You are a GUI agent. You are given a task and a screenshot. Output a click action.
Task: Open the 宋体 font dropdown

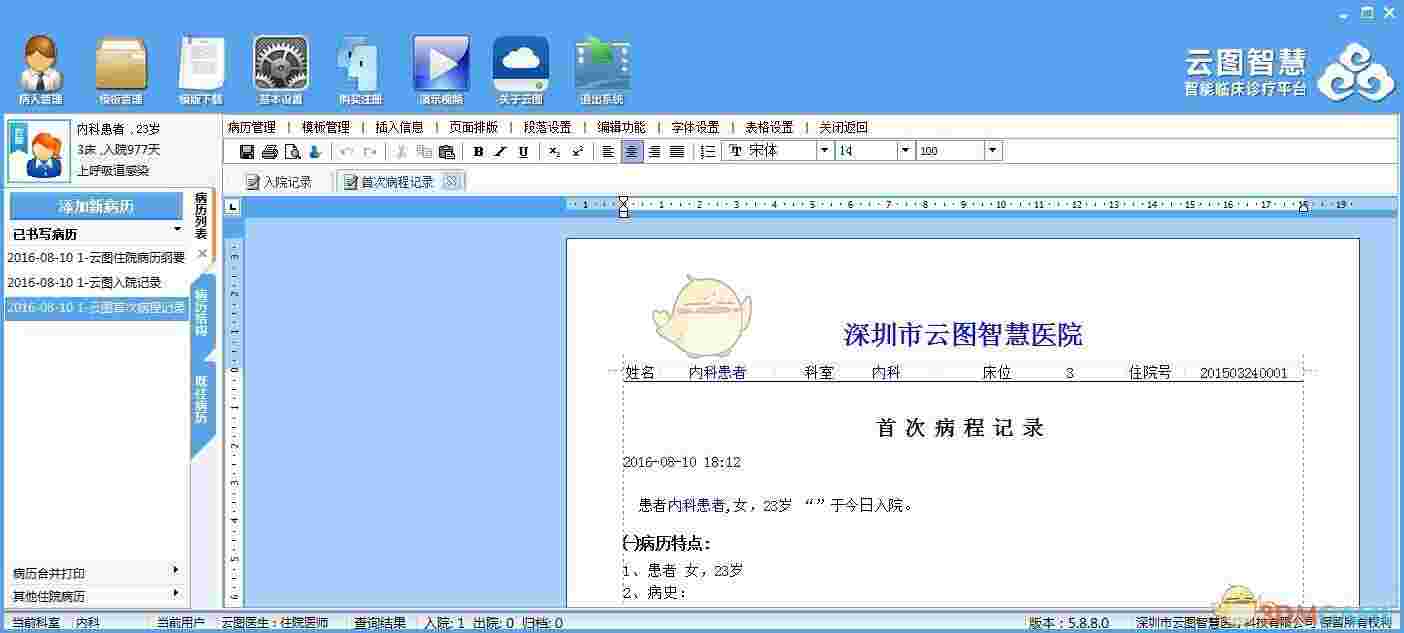click(824, 150)
